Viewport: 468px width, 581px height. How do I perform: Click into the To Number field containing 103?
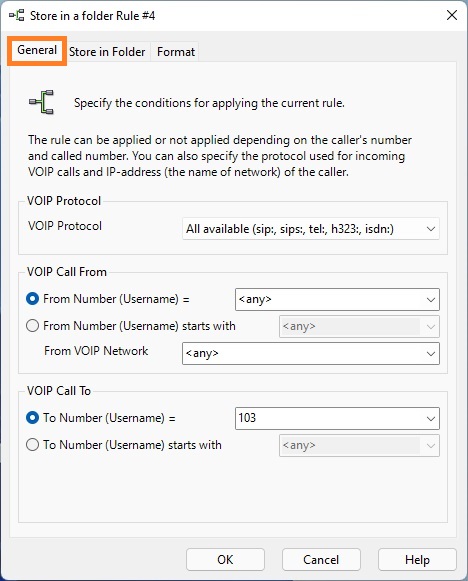click(x=329, y=418)
